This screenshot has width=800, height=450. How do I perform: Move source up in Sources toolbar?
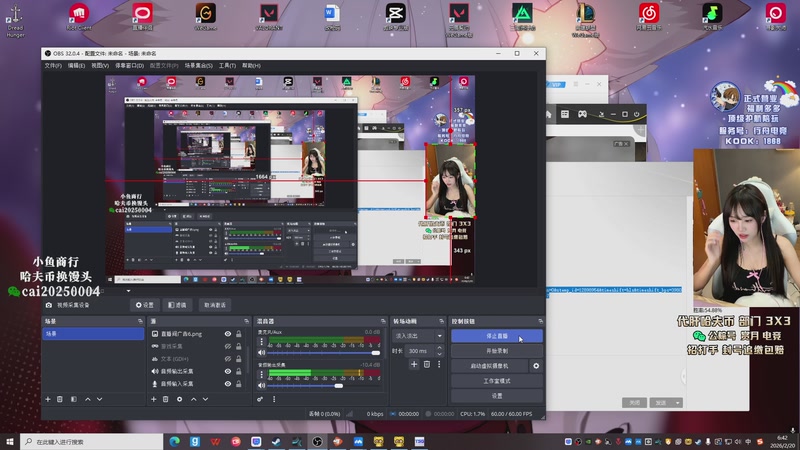(193, 399)
